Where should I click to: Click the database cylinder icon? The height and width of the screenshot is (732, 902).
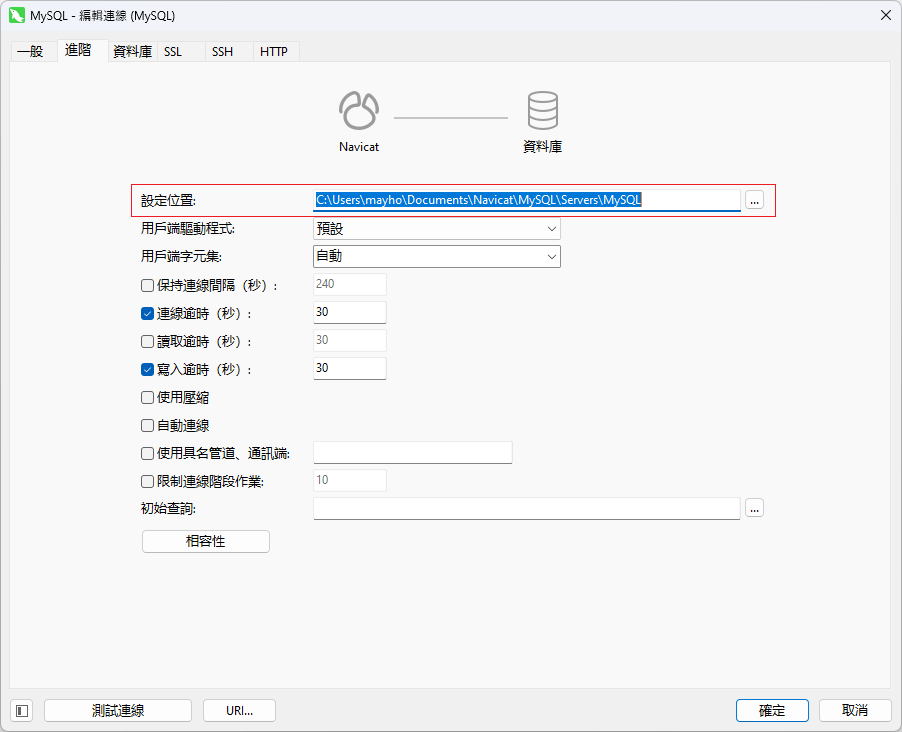(x=542, y=110)
